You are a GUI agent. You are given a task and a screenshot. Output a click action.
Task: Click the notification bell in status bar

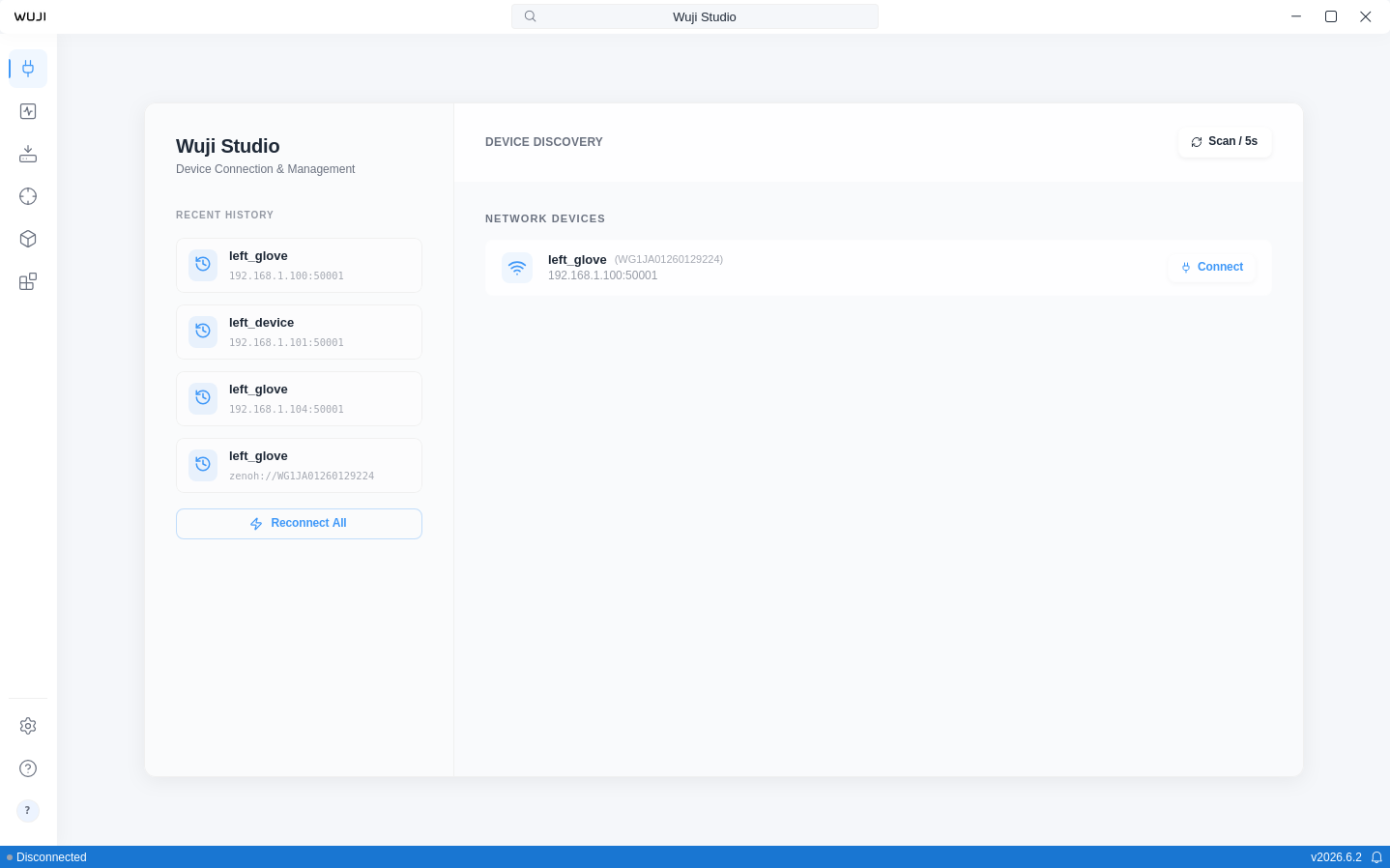(x=1376, y=857)
